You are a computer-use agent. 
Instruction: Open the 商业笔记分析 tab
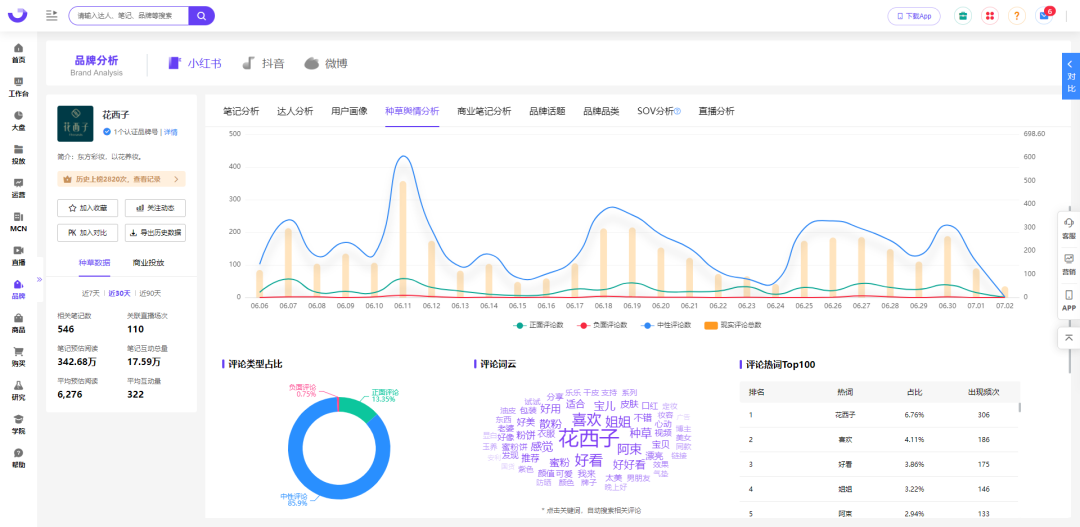[x=484, y=112]
